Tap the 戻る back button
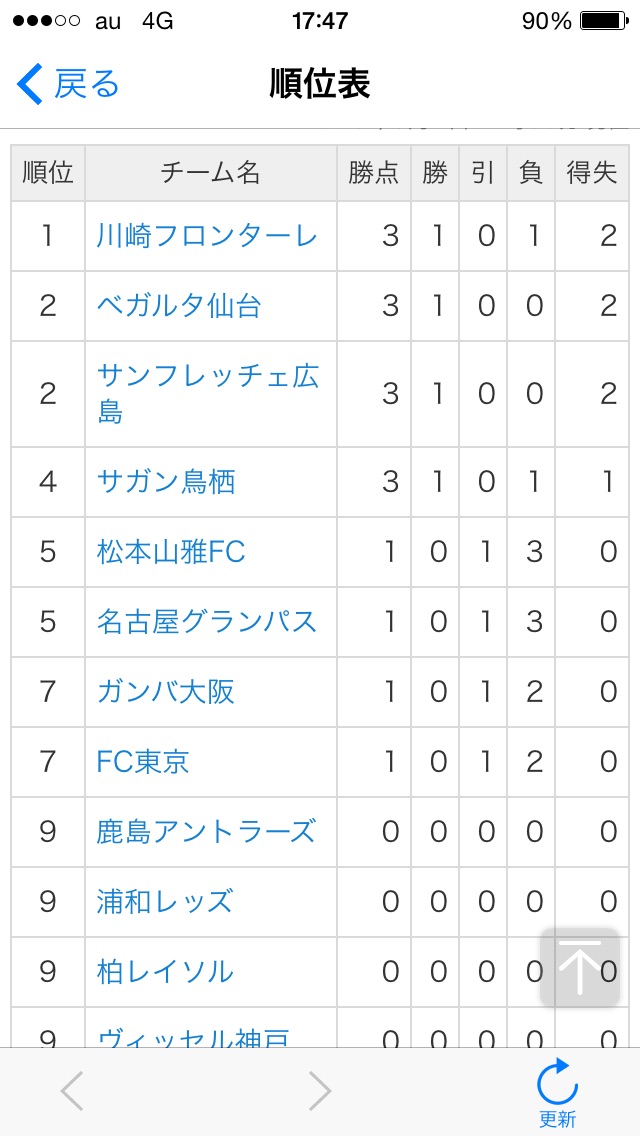This screenshot has width=640, height=1136. tap(68, 84)
